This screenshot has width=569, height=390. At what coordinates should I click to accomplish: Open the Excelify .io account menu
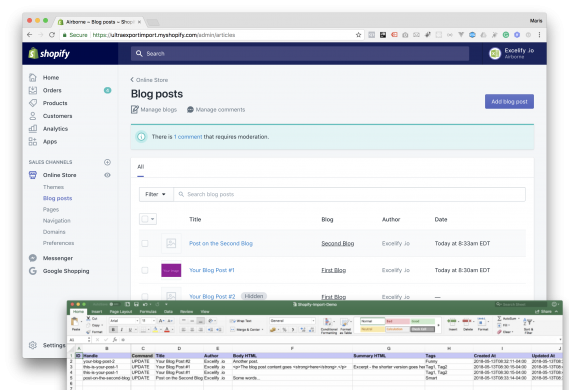coord(512,53)
